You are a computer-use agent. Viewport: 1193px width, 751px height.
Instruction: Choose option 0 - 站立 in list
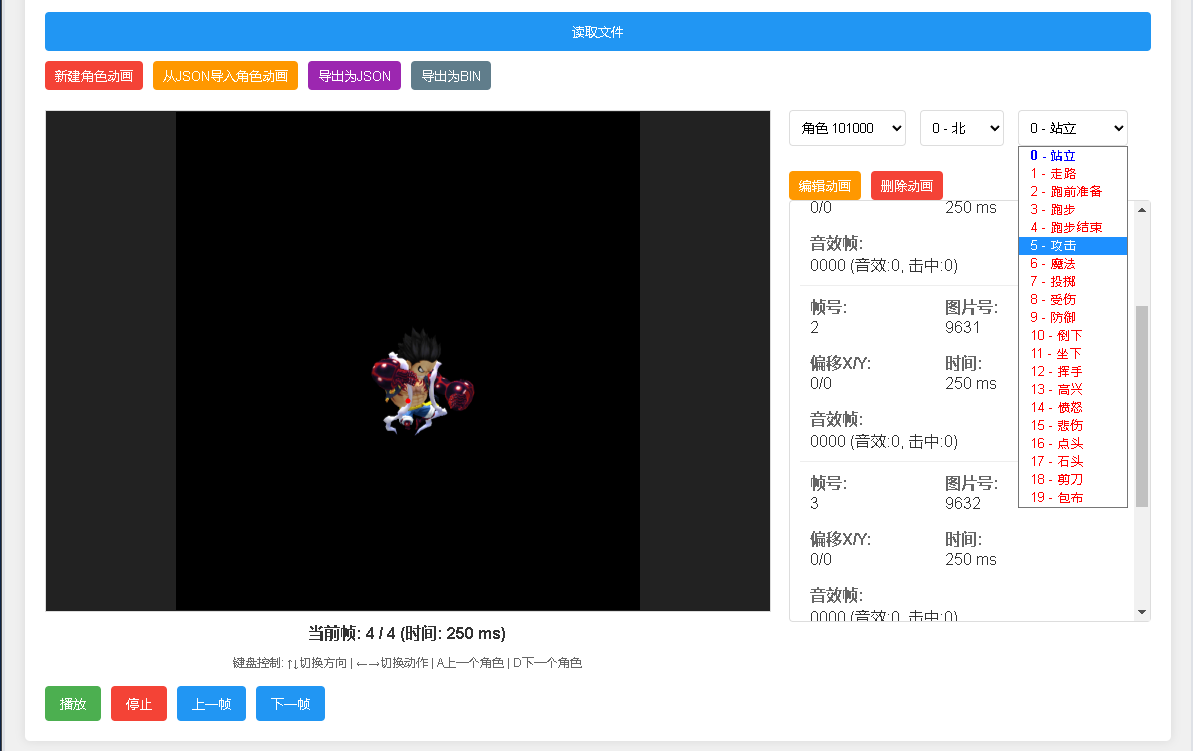click(1073, 155)
